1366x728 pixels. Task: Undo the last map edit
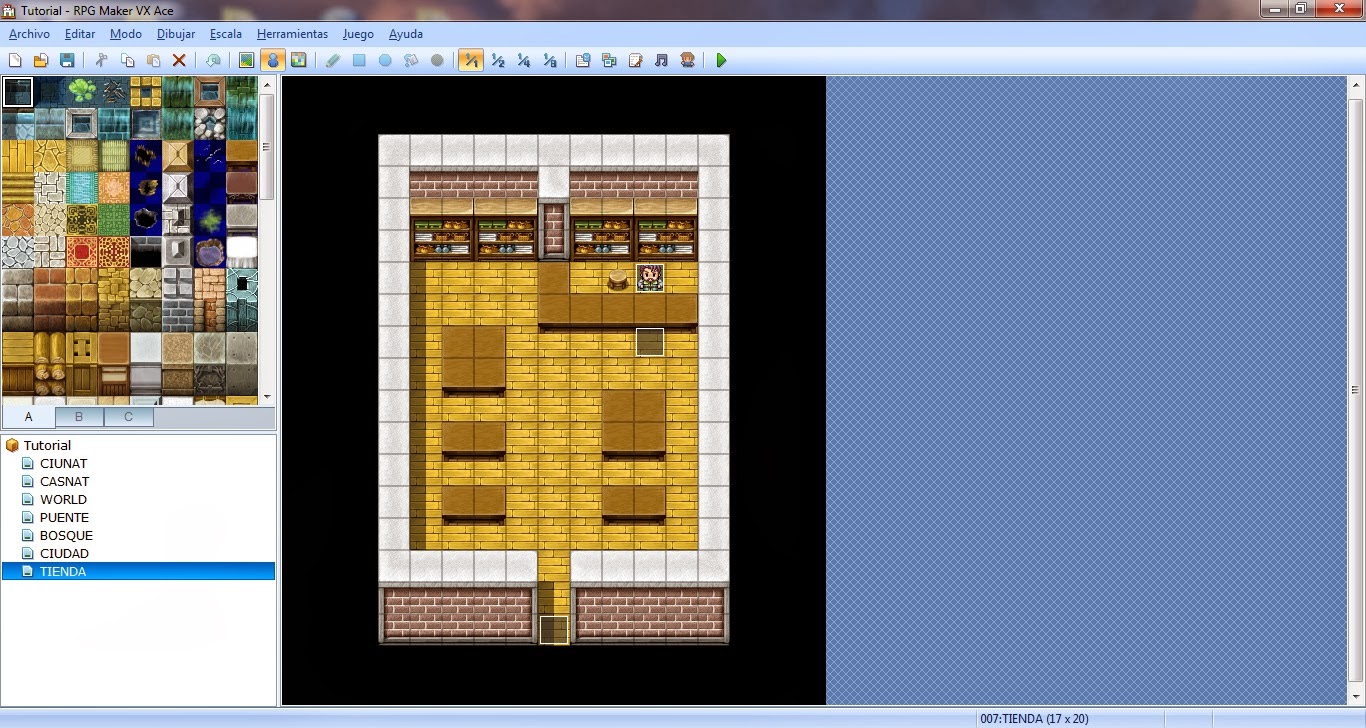point(214,60)
